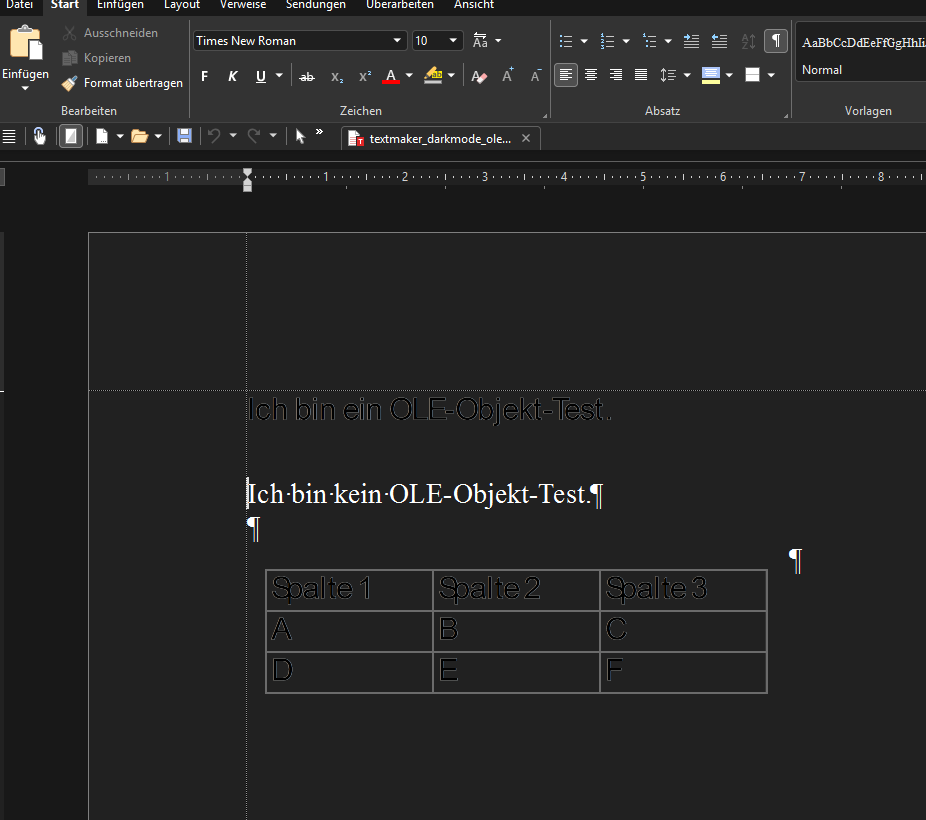926x820 pixels.
Task: Switch to the Sendungen ribbon tab
Action: point(316,5)
